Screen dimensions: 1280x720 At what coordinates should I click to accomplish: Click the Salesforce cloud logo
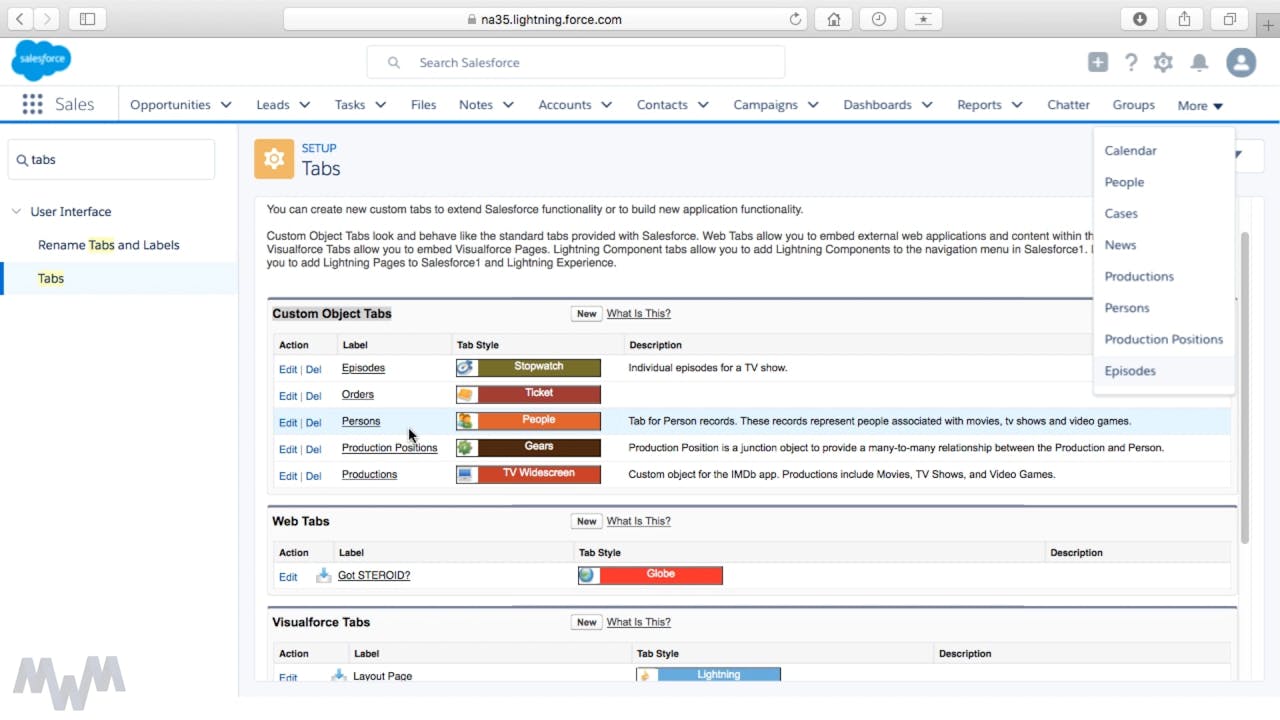tap(41, 60)
